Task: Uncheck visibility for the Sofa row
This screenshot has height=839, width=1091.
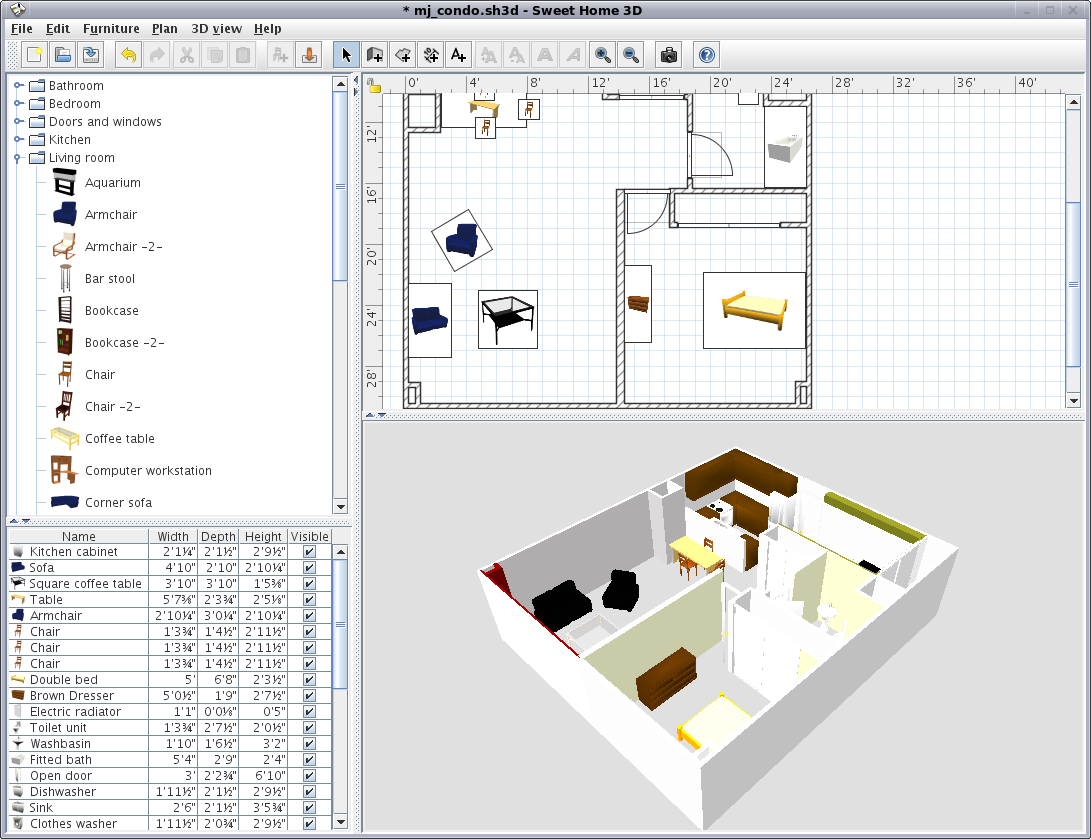Action: pyautogui.click(x=309, y=568)
